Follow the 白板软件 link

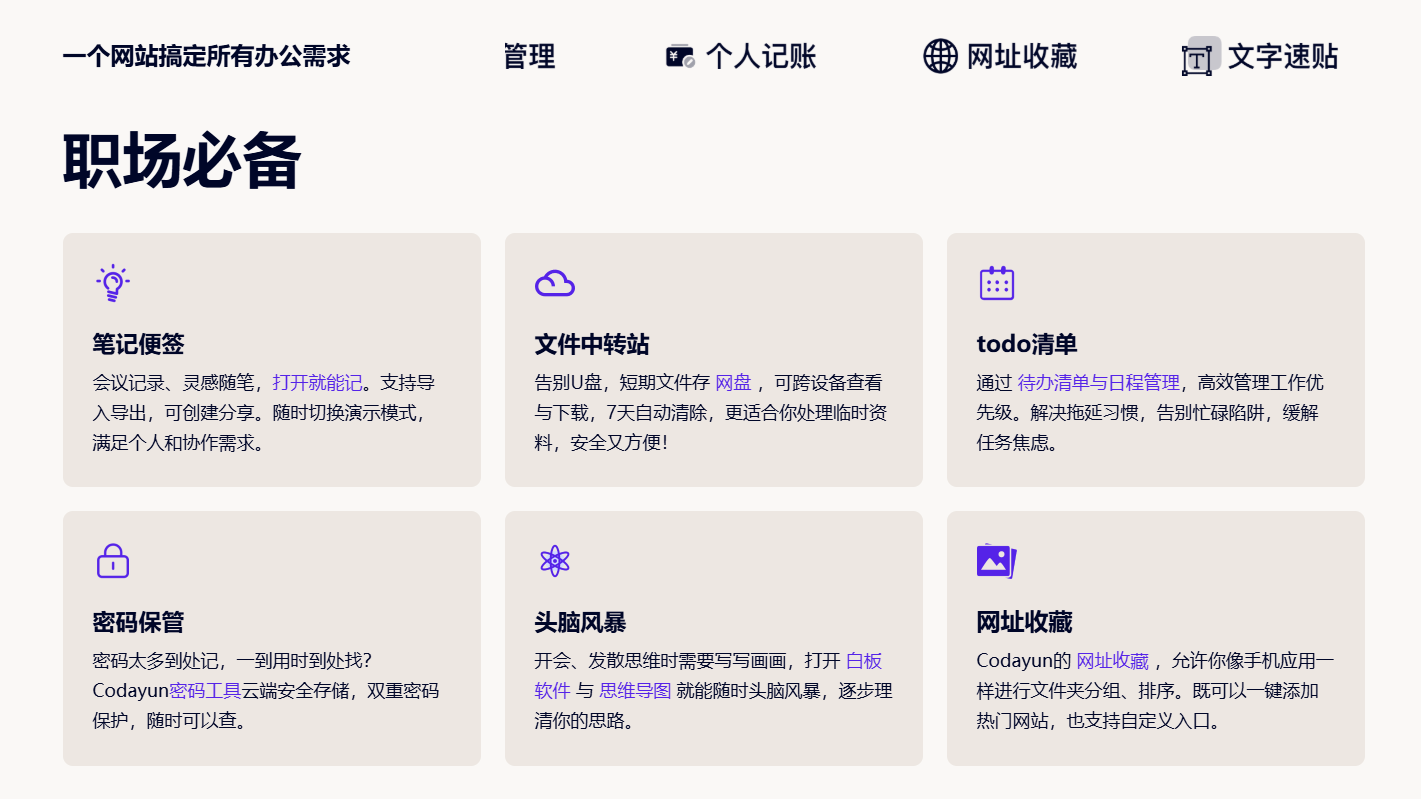[864, 661]
